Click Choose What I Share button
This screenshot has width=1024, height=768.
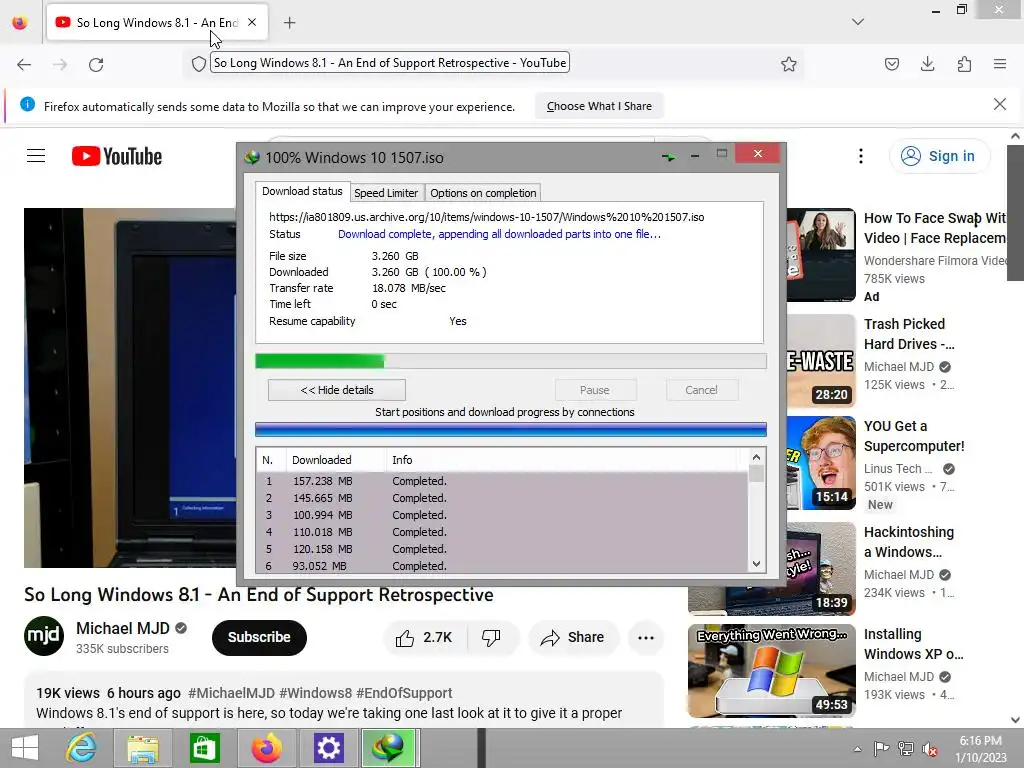pyautogui.click(x=599, y=106)
